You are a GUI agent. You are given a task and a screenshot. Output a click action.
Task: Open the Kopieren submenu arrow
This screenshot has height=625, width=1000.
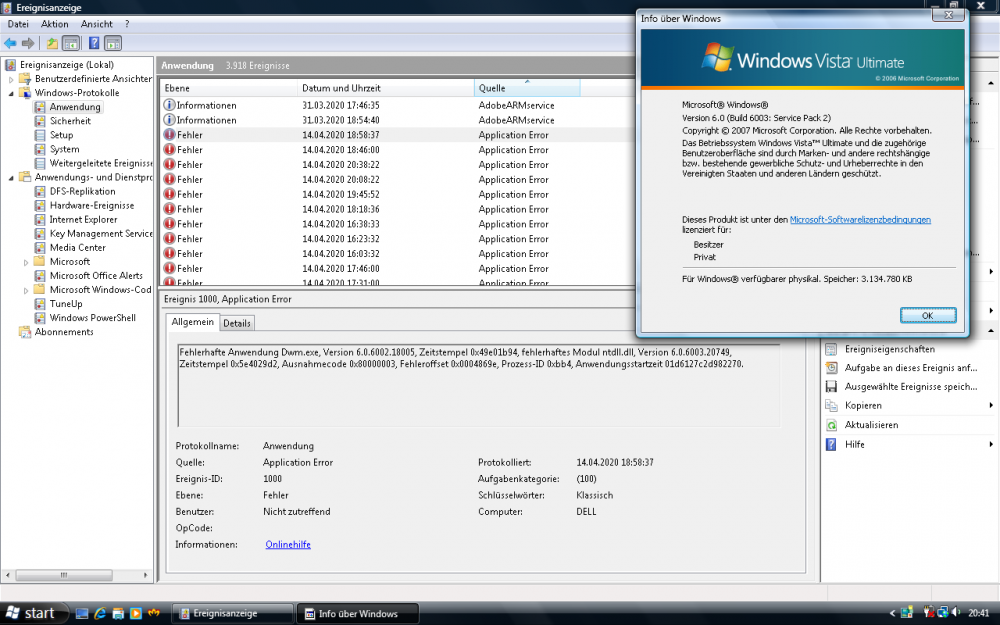tap(991, 406)
